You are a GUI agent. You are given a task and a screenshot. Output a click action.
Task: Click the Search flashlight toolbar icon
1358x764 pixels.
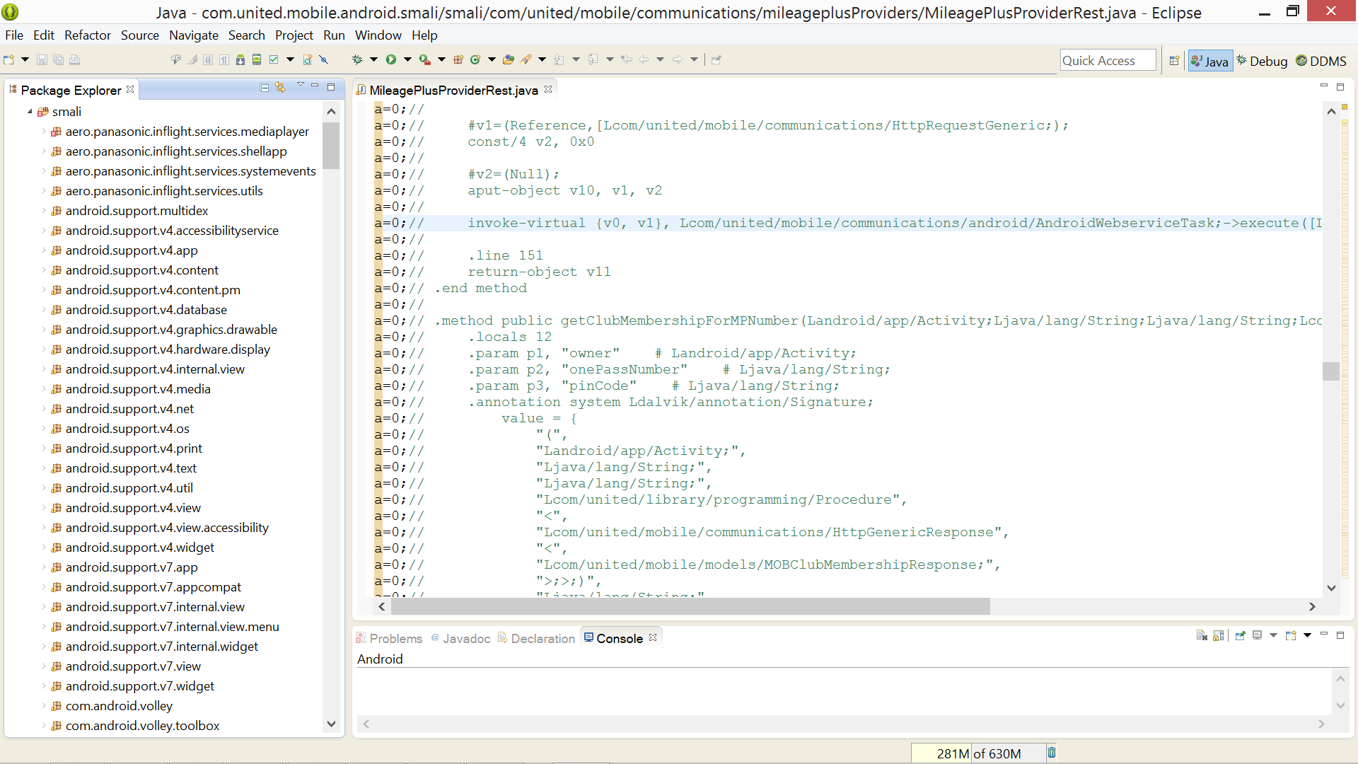[x=525, y=59]
